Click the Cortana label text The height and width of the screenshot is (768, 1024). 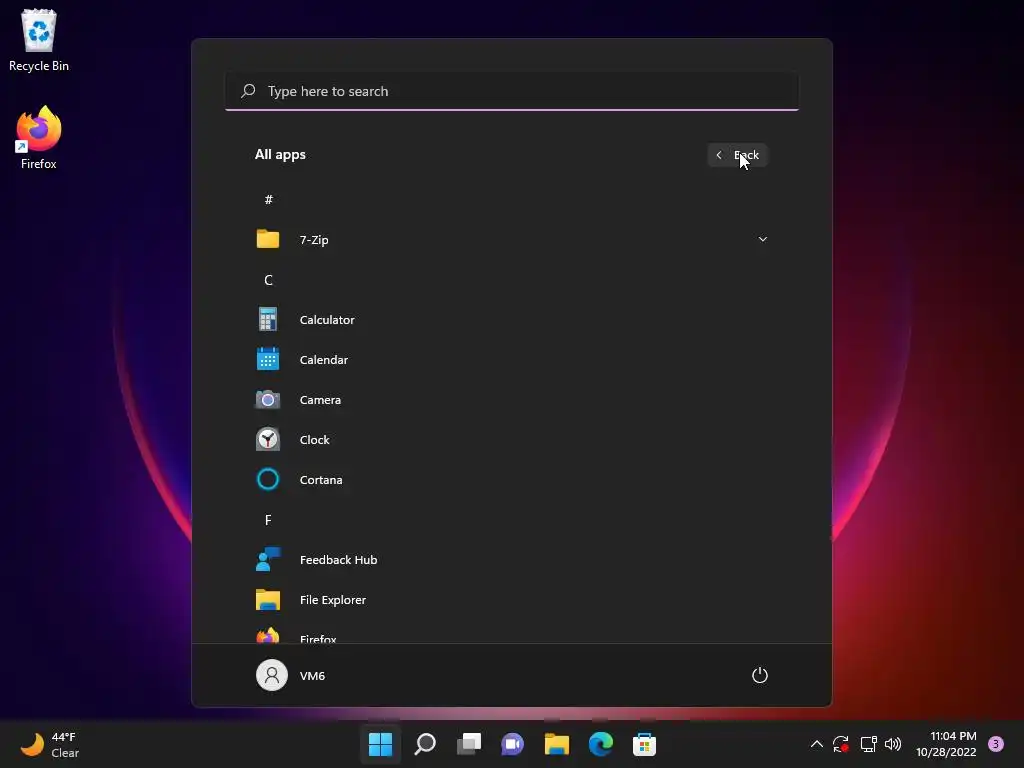click(x=321, y=479)
